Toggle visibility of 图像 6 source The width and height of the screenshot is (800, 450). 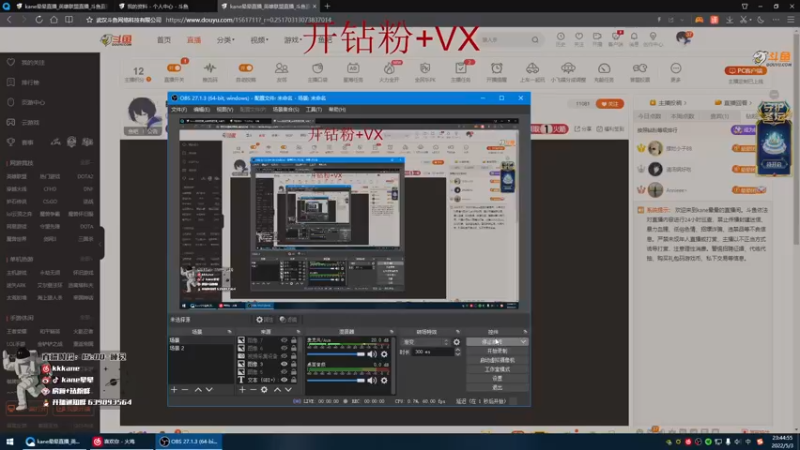point(284,348)
